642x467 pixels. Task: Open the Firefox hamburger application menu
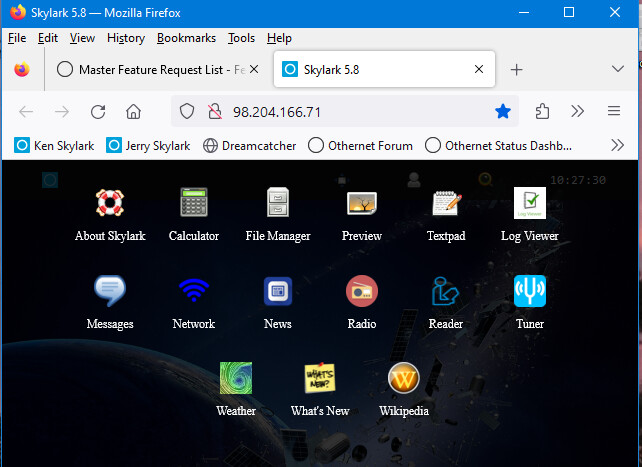[614, 111]
